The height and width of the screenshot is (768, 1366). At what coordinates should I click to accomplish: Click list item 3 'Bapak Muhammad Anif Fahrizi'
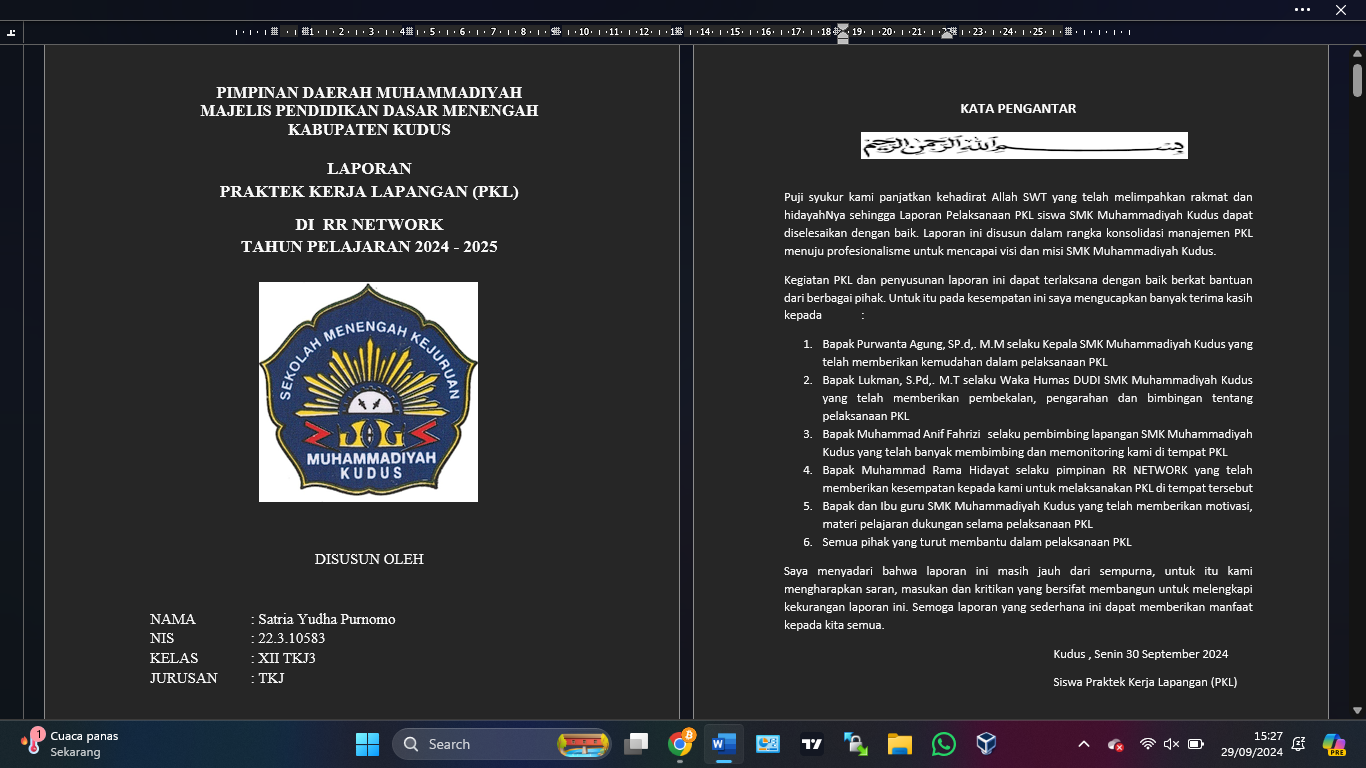coord(1037,443)
